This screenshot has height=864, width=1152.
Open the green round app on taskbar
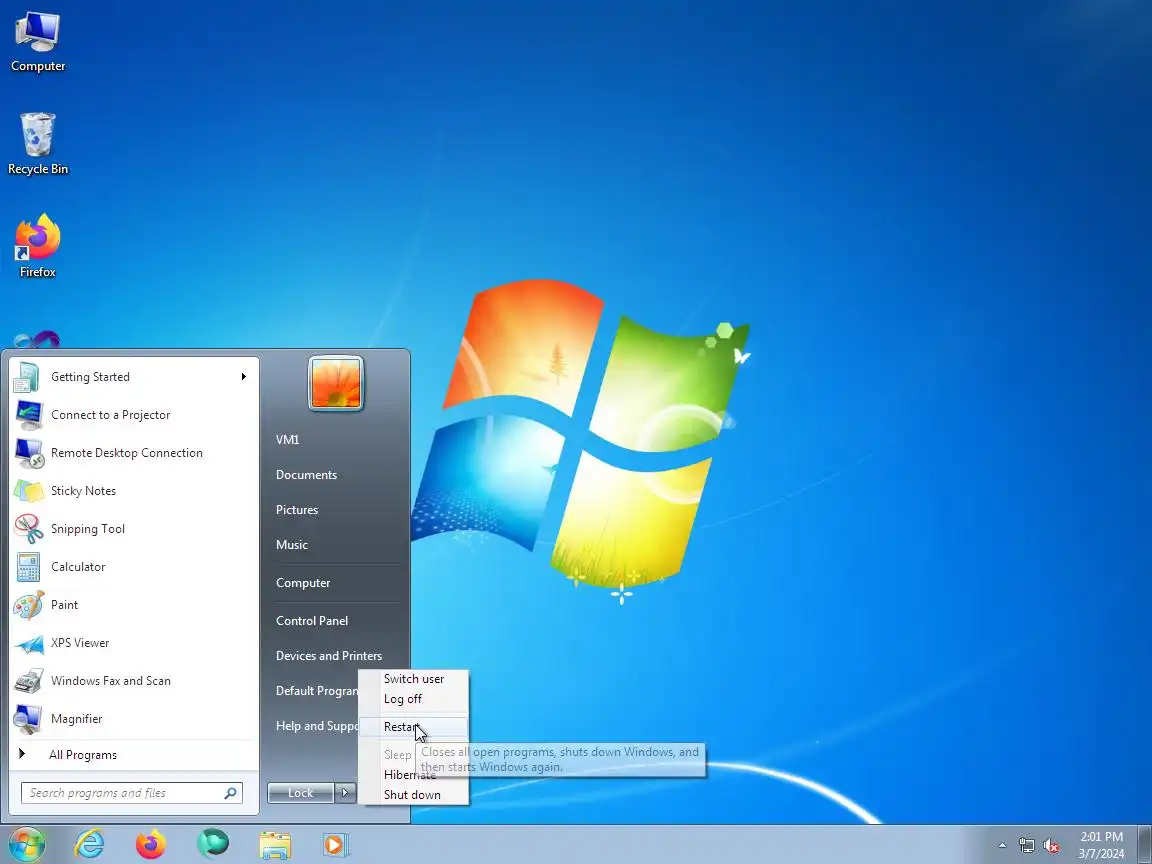(213, 844)
